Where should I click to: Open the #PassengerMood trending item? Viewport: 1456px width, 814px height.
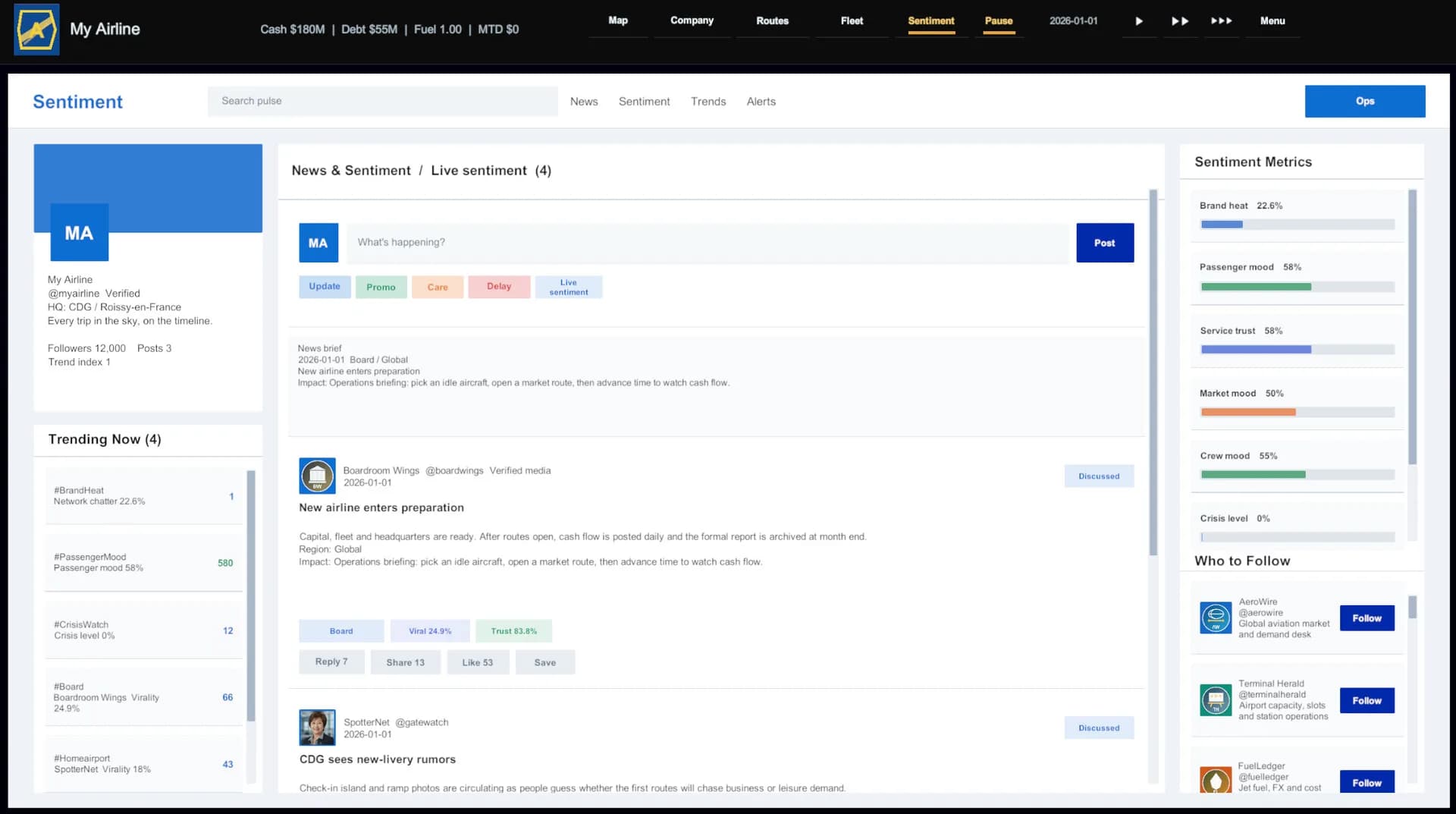point(144,563)
